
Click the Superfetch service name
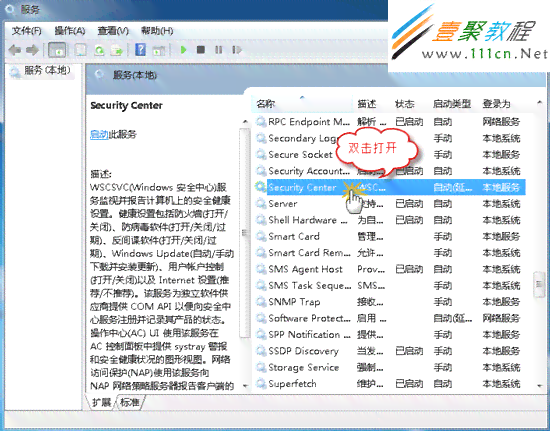coord(292,384)
